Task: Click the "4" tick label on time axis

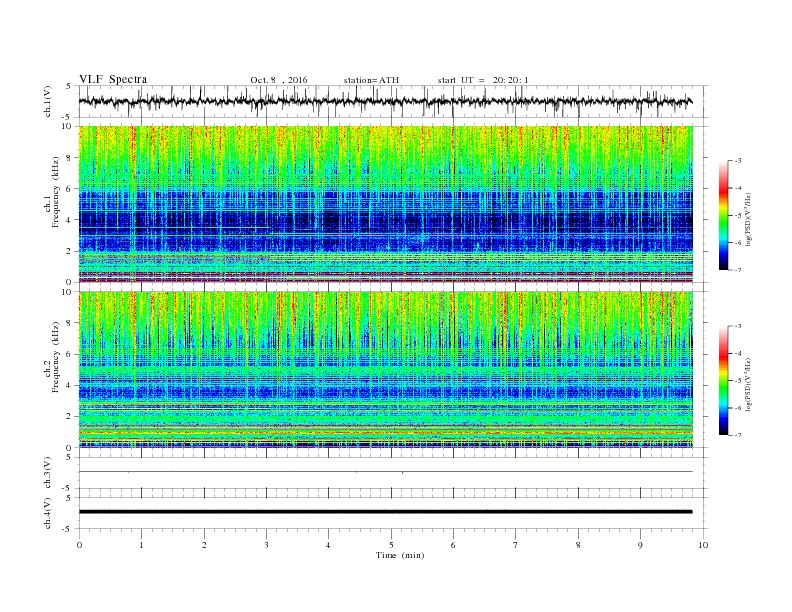Action: [x=329, y=545]
